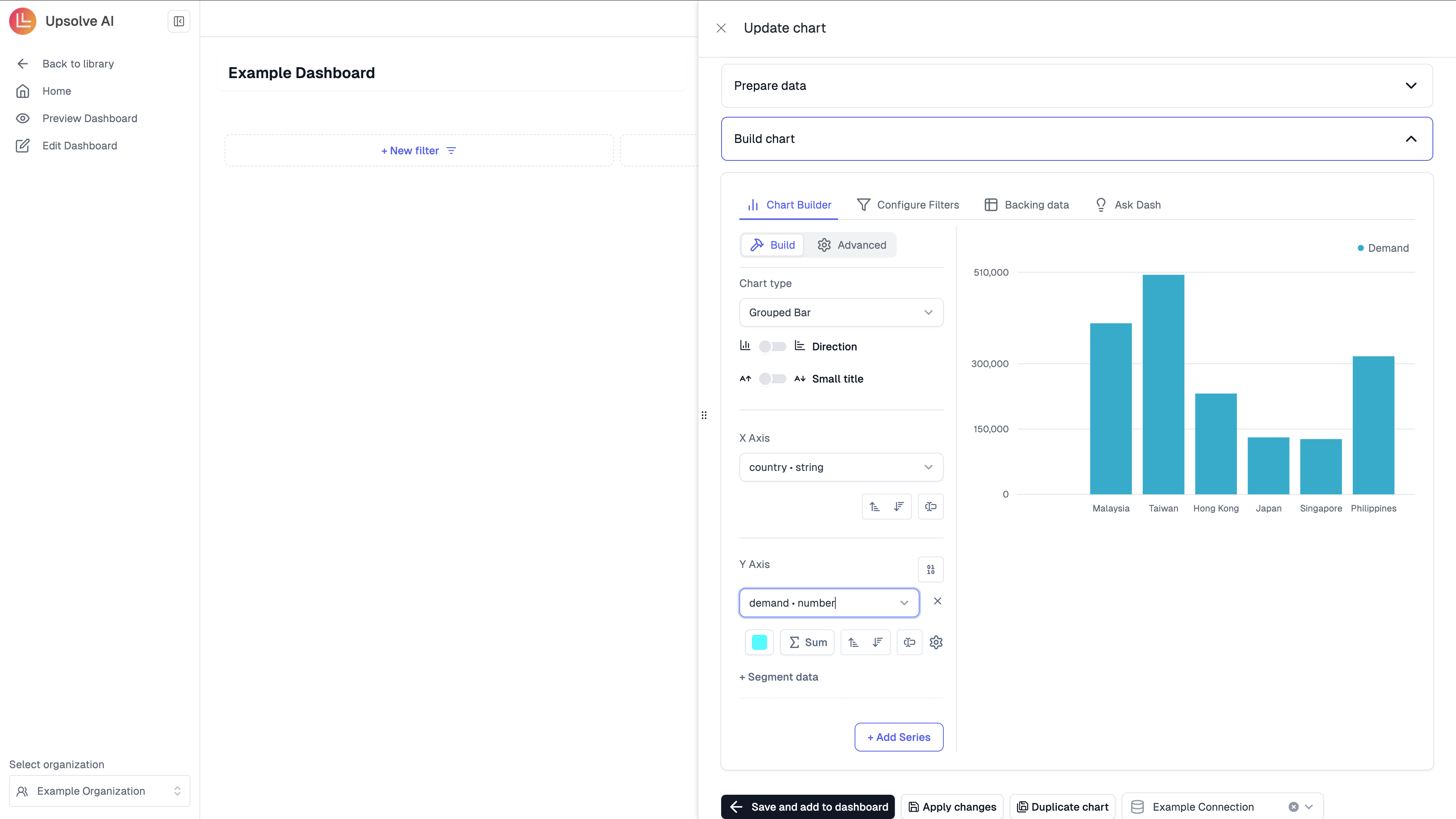
Task: Remove the demand Y Axis series
Action: coord(937,601)
